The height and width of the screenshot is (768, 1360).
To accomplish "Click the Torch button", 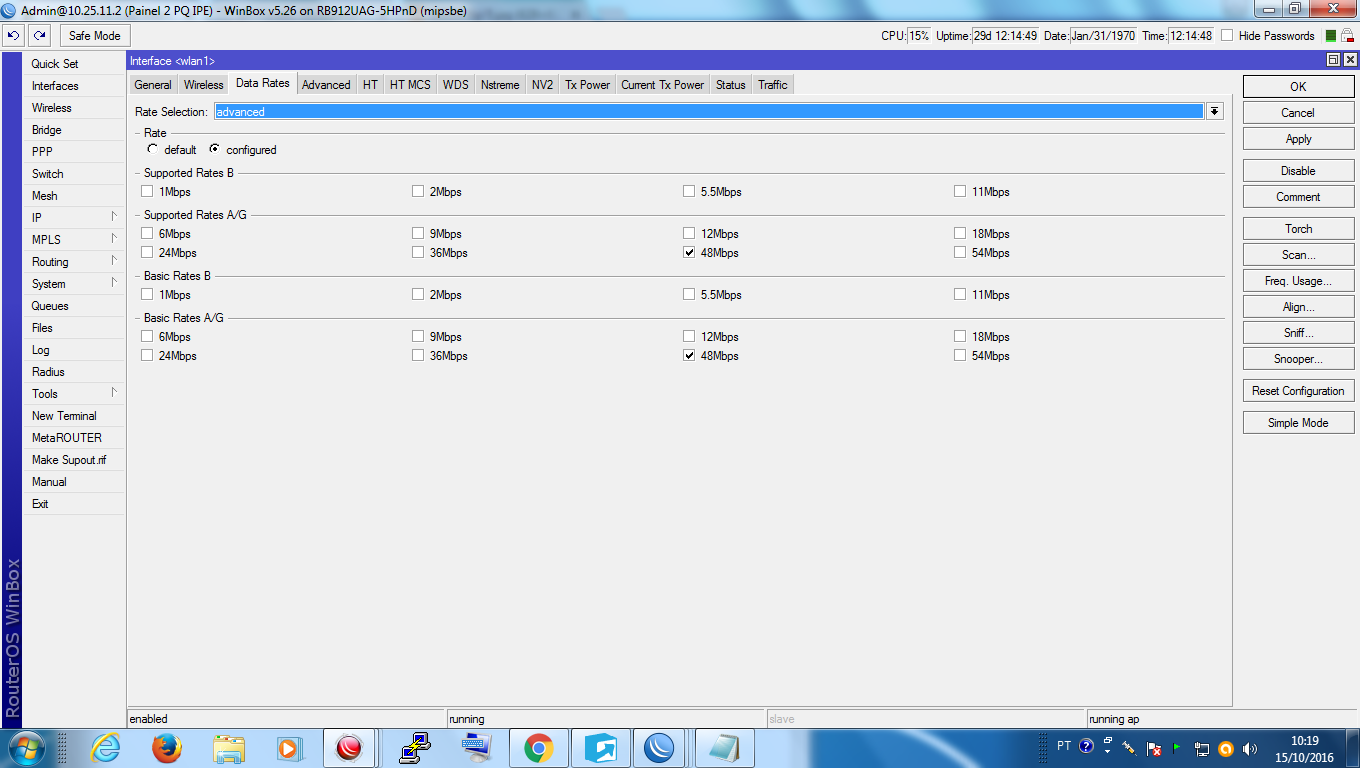I will click(1298, 229).
